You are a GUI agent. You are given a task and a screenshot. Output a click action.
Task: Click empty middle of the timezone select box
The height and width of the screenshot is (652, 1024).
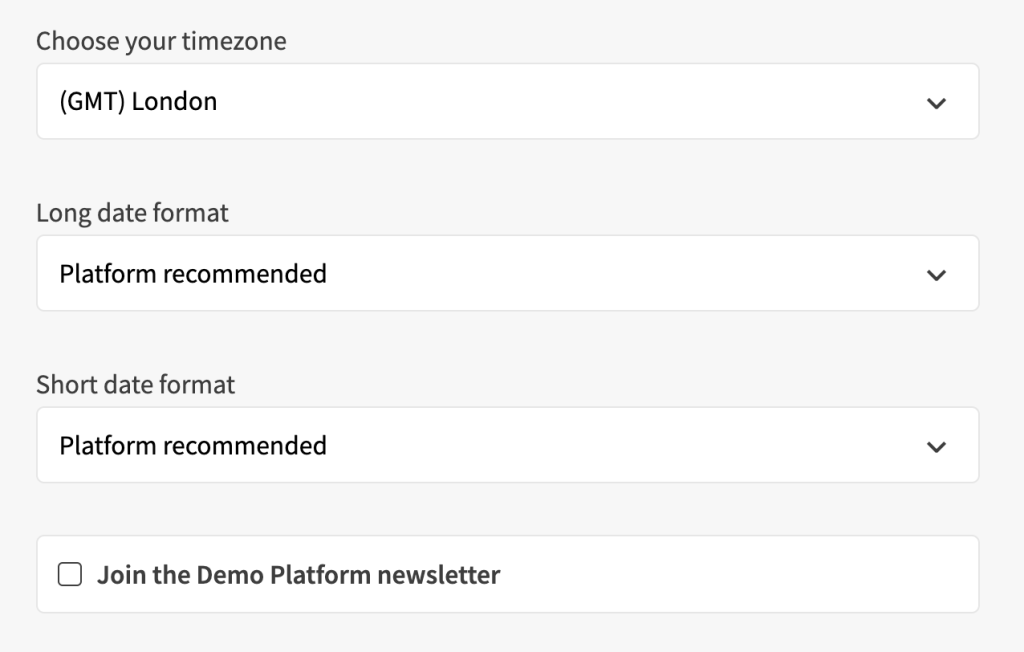(560, 102)
